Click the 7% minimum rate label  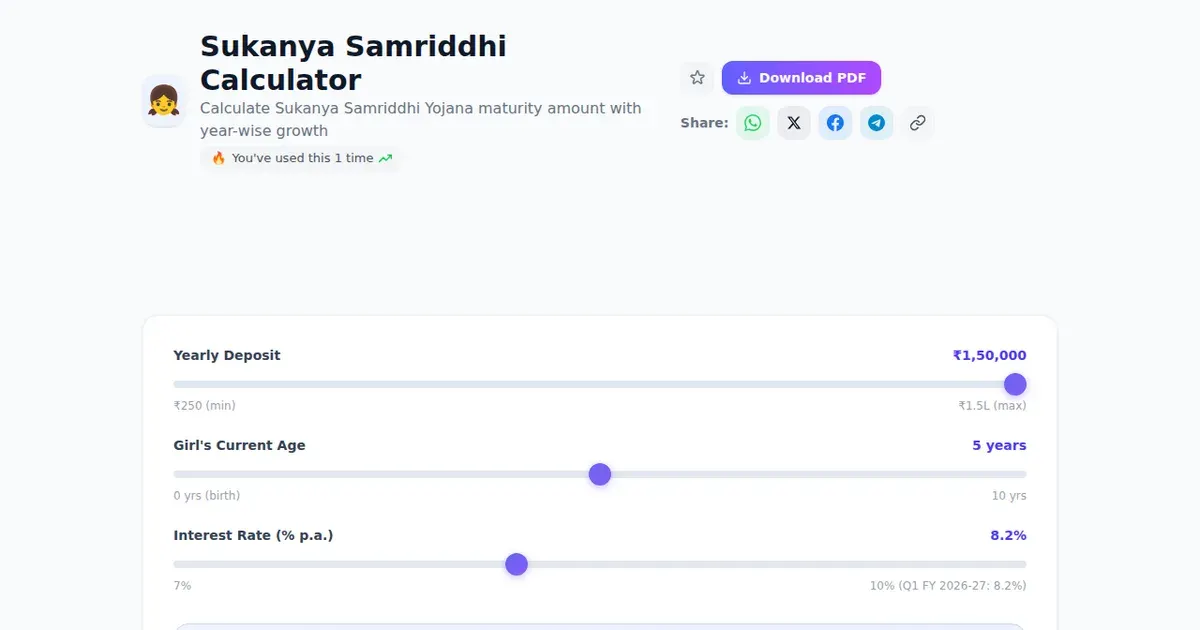pyautogui.click(x=182, y=586)
